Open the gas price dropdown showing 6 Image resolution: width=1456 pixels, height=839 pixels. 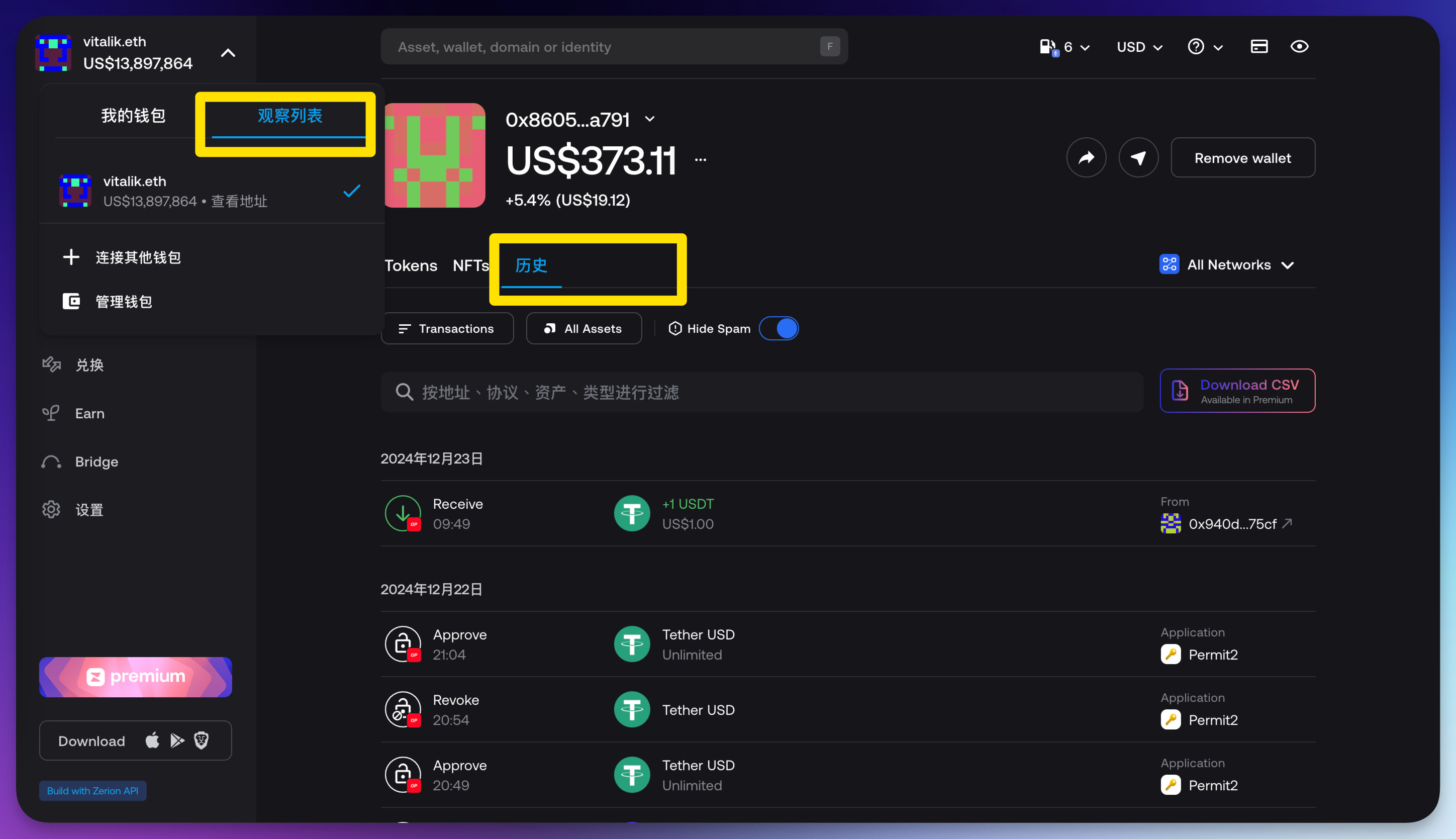pos(1065,47)
